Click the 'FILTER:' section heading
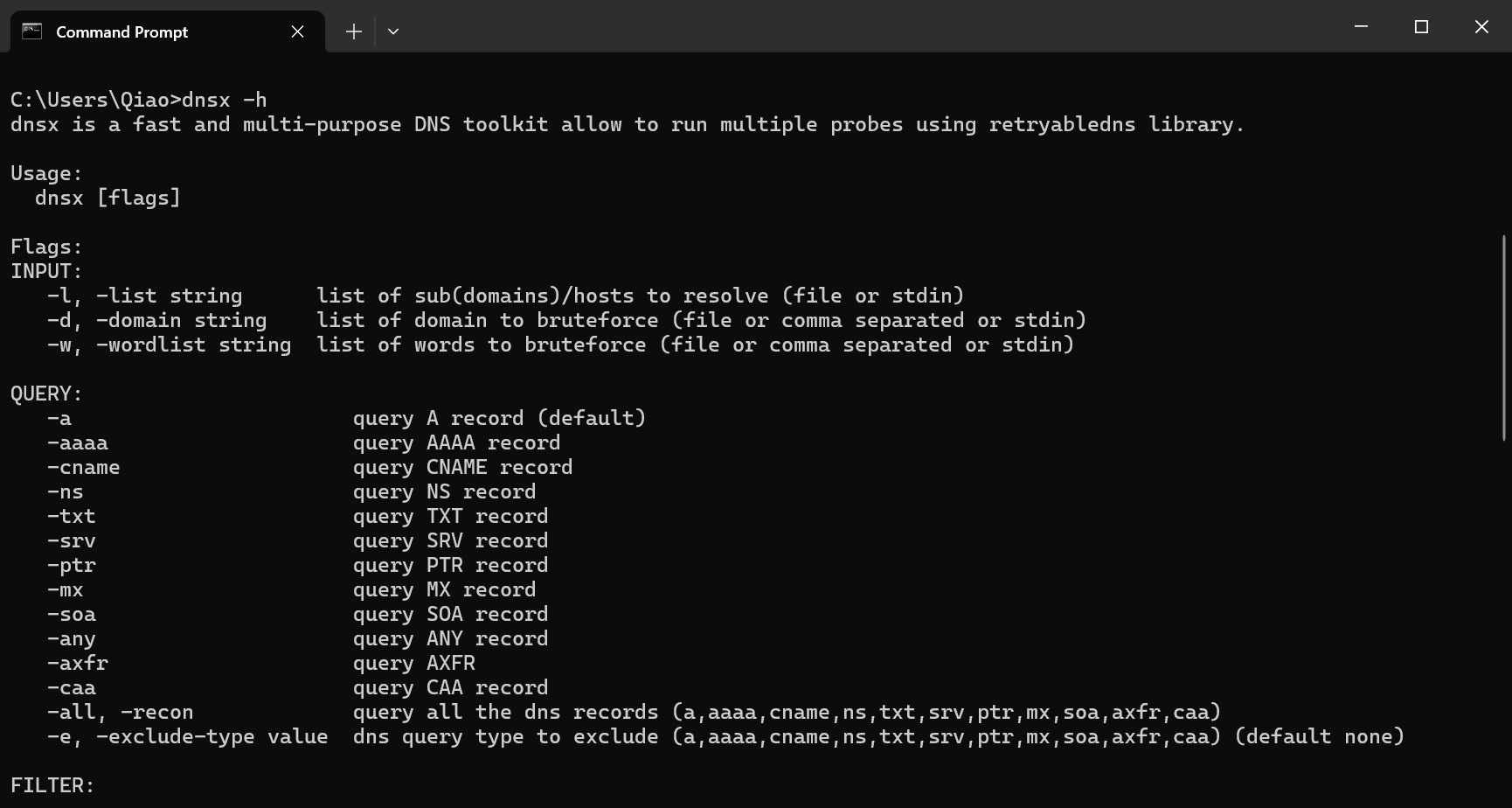This screenshot has width=1512, height=808. click(52, 786)
